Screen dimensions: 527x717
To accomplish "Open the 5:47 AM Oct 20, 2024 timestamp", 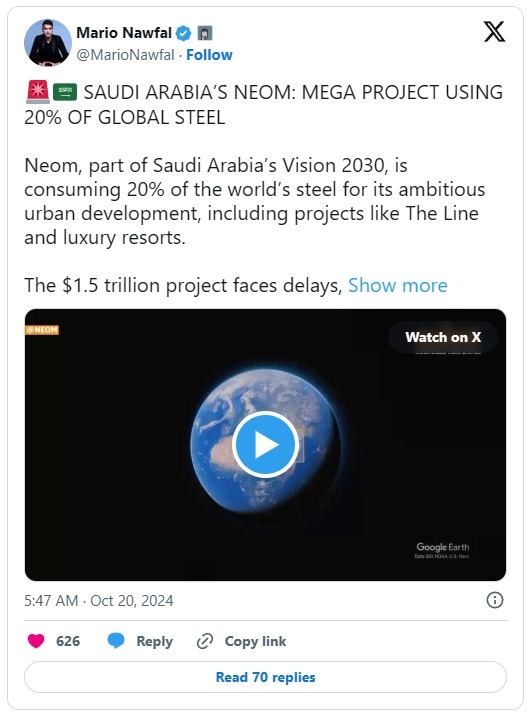I will coord(99,600).
